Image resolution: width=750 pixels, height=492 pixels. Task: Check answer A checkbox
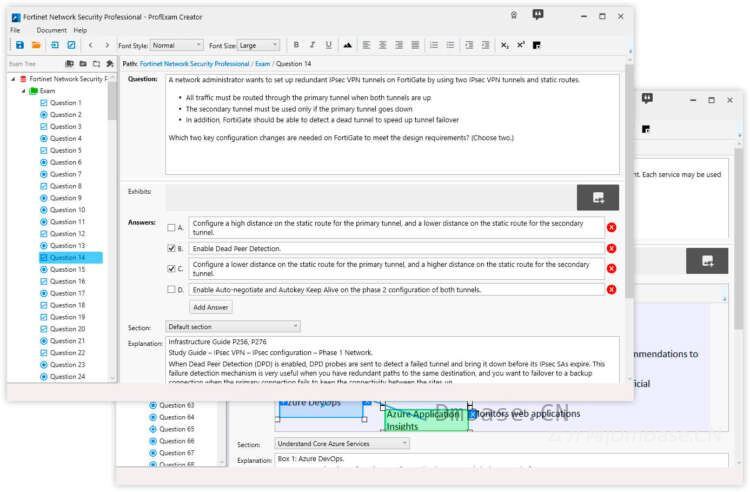point(171,228)
